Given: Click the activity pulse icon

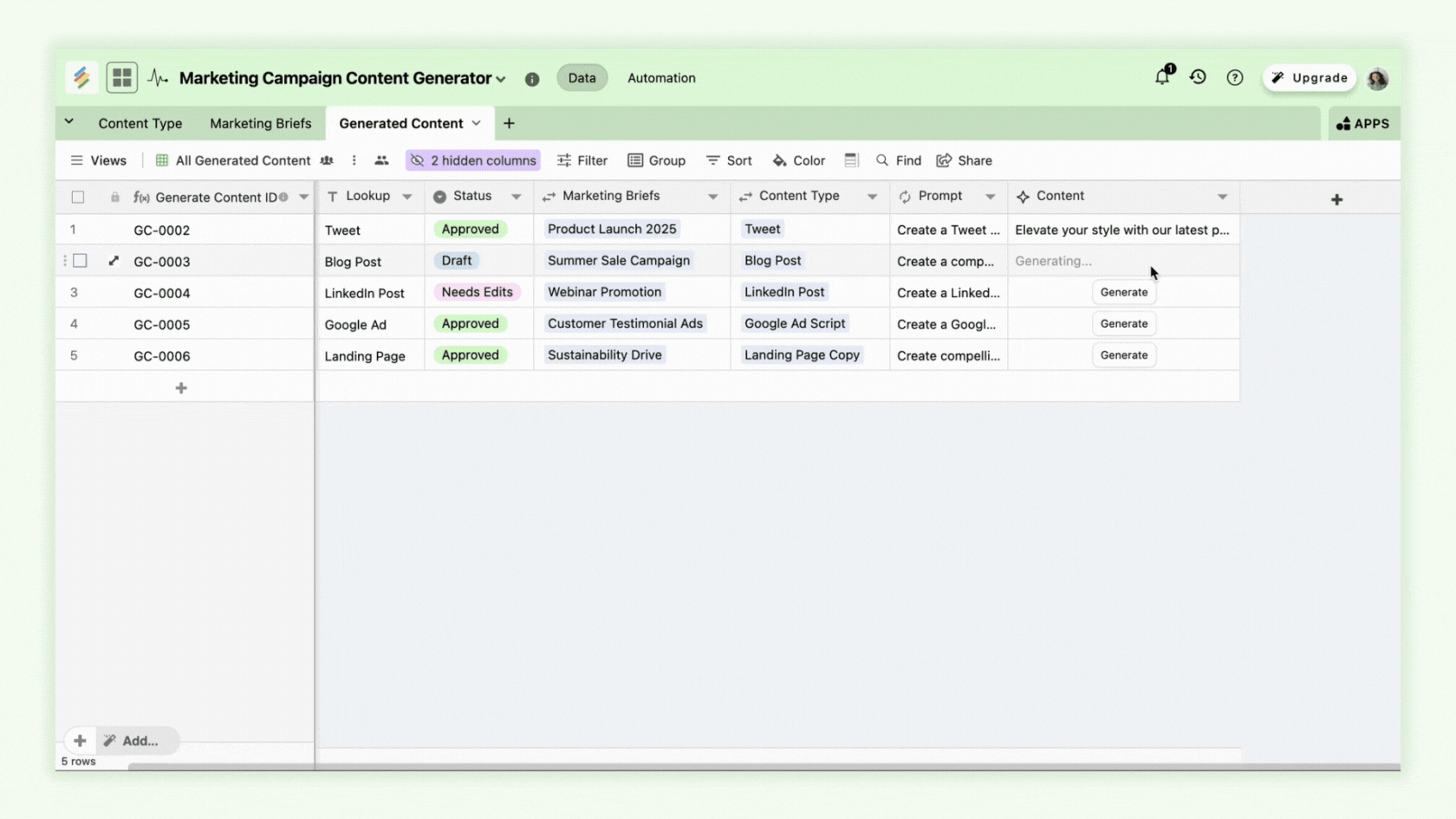Looking at the screenshot, I should point(158,78).
